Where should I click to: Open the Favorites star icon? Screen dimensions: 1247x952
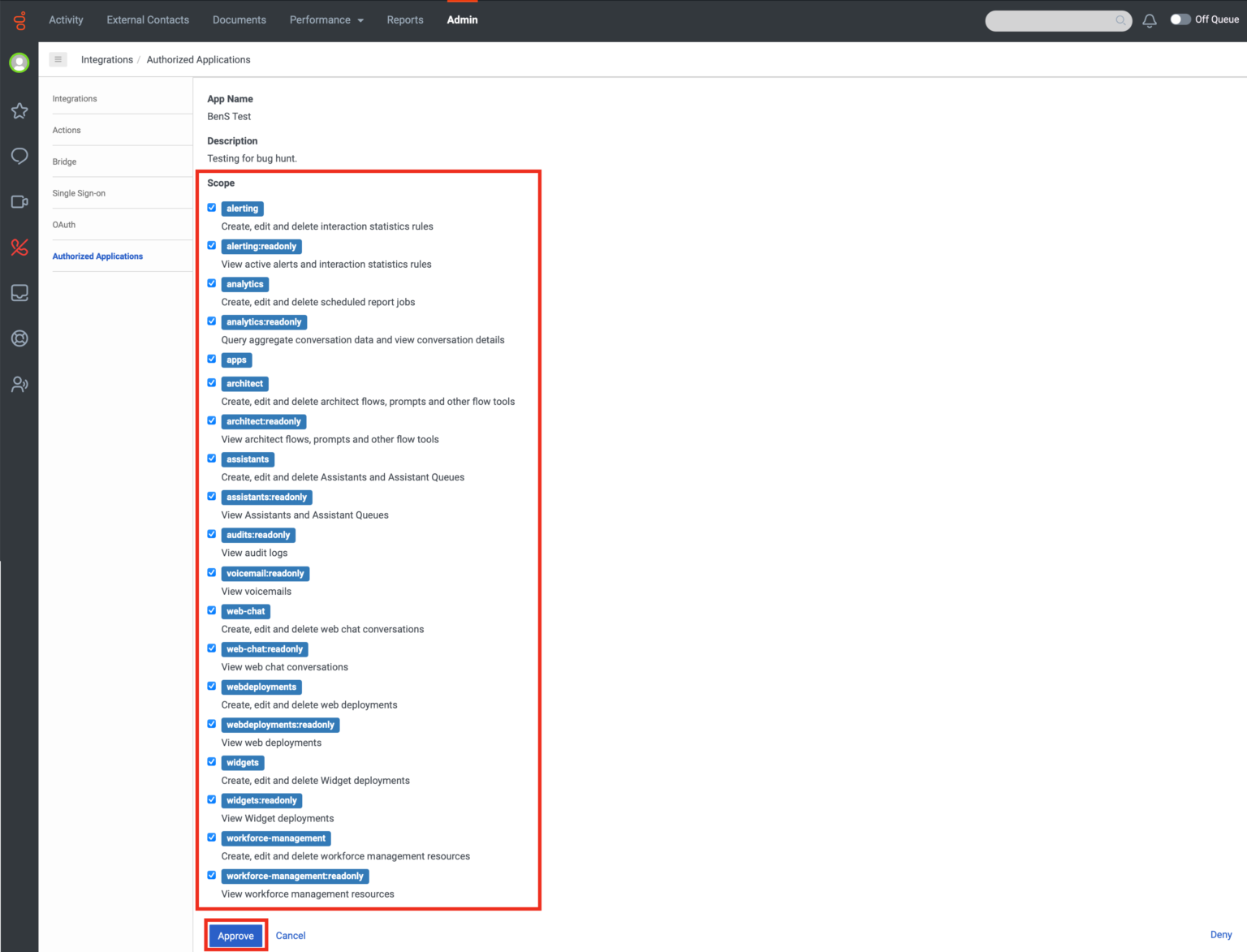point(19,111)
